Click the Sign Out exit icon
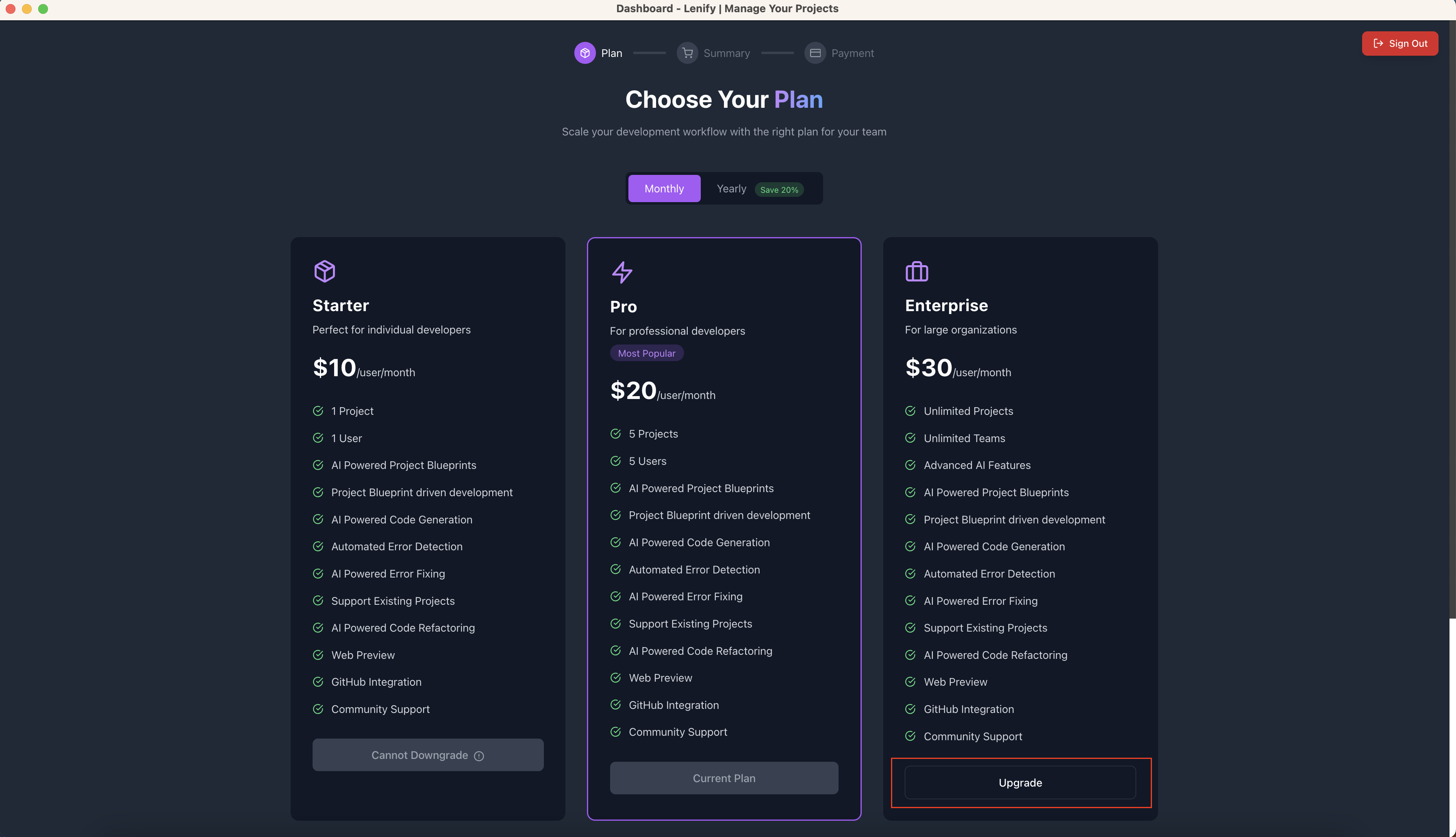 1378,43
